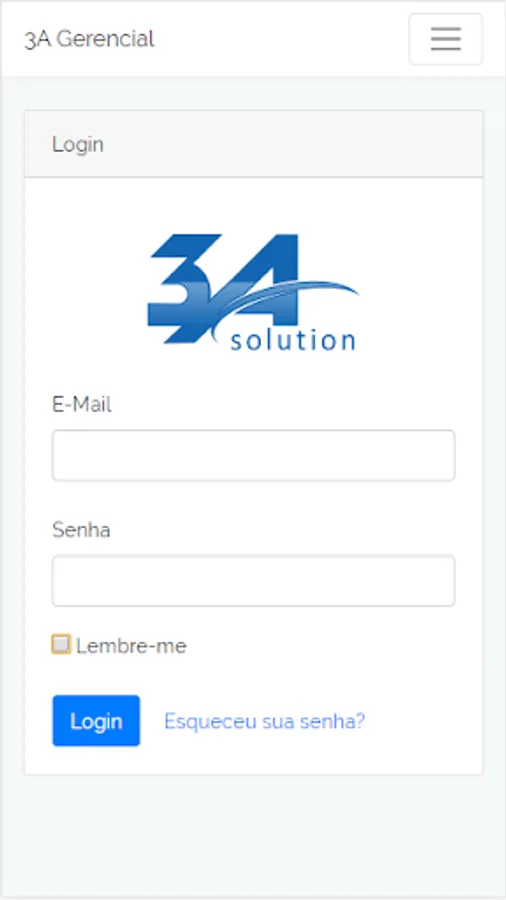Toggle the Lembre-me checkbox
The width and height of the screenshot is (506, 900).
click(x=61, y=644)
